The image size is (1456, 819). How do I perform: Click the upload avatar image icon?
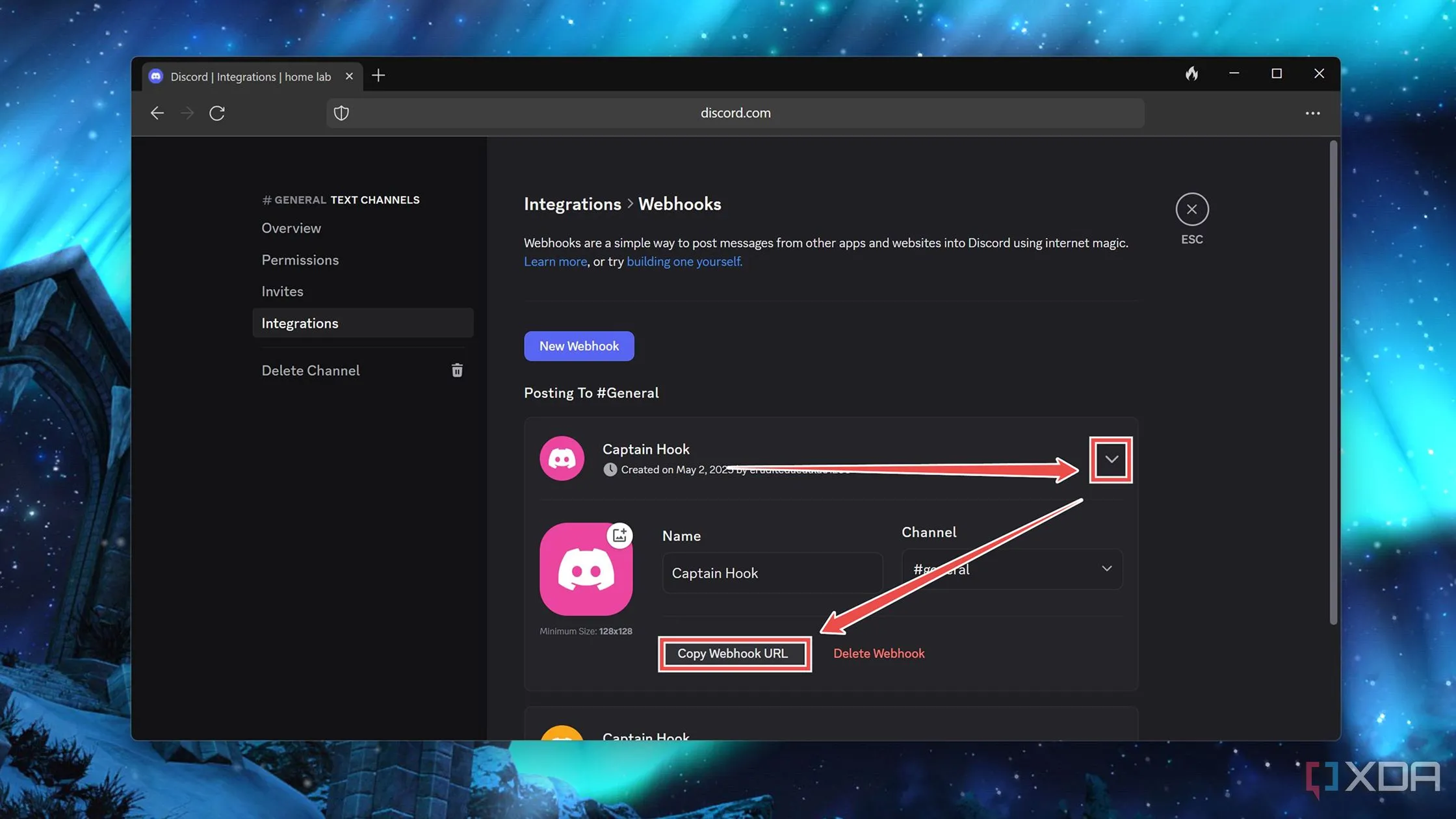tap(619, 535)
